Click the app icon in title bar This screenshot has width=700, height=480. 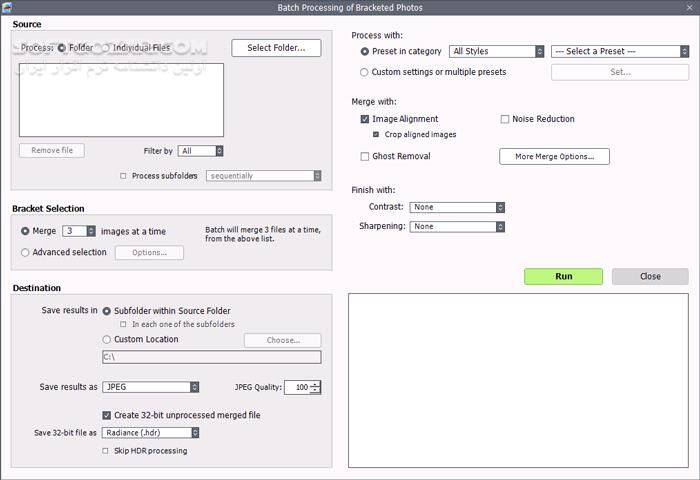(9, 8)
